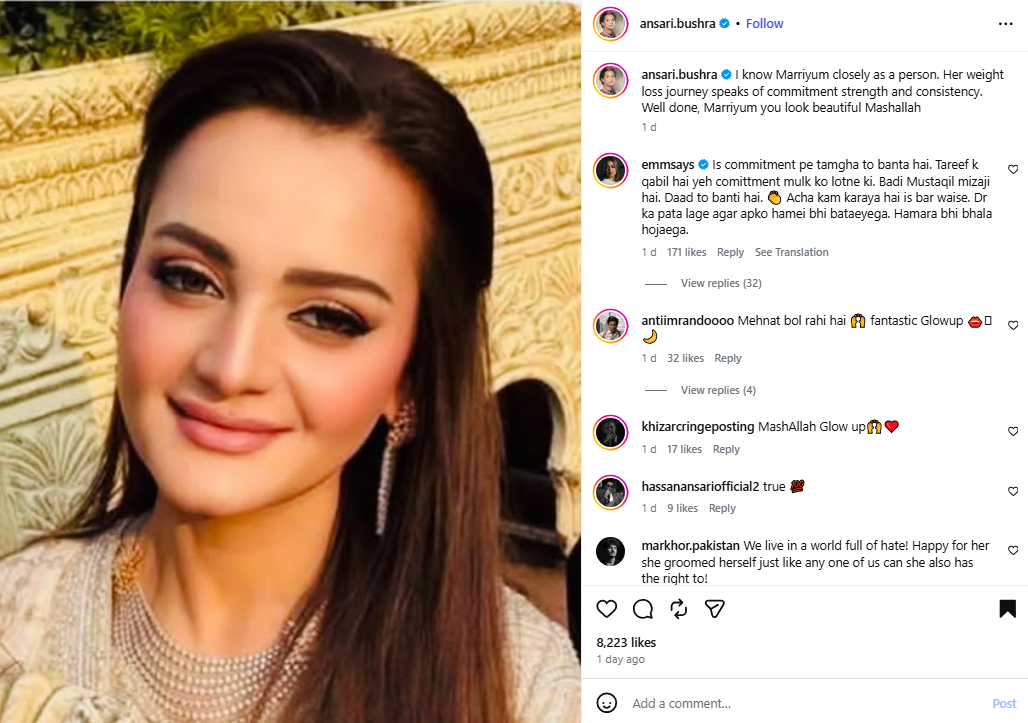Expand View replies (4)
The height and width of the screenshot is (723, 1028).
point(718,390)
